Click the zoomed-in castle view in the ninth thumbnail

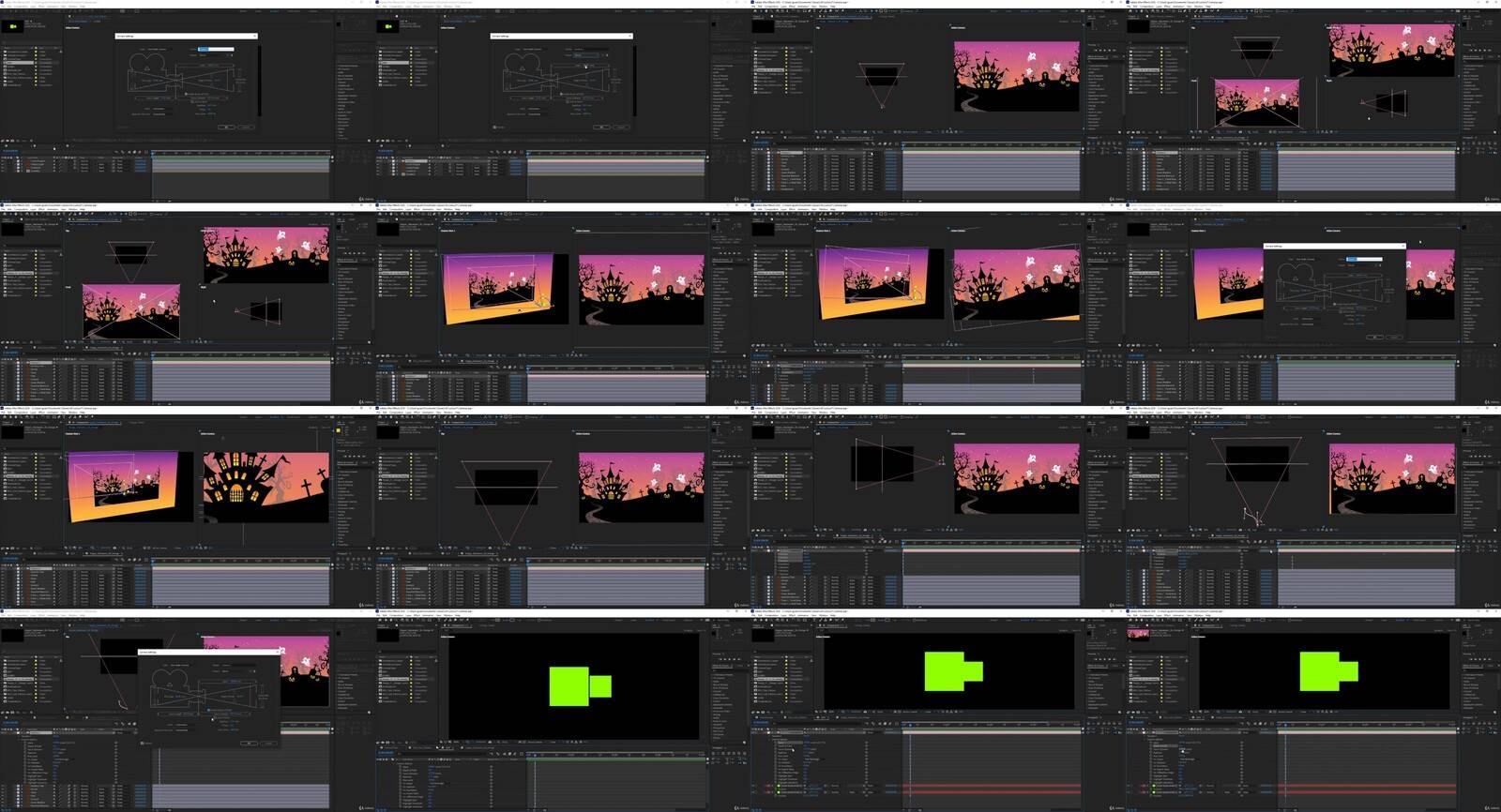tap(266, 488)
